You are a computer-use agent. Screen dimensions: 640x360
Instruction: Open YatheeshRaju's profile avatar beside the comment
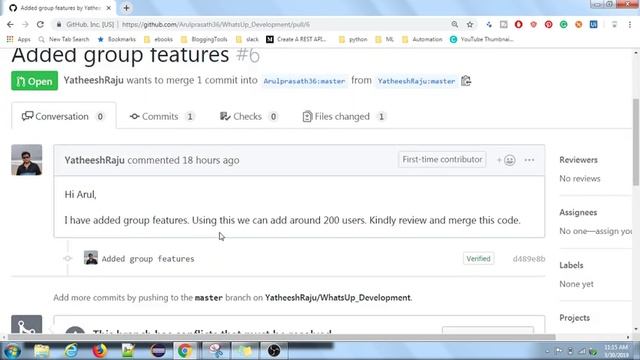coord(27,160)
